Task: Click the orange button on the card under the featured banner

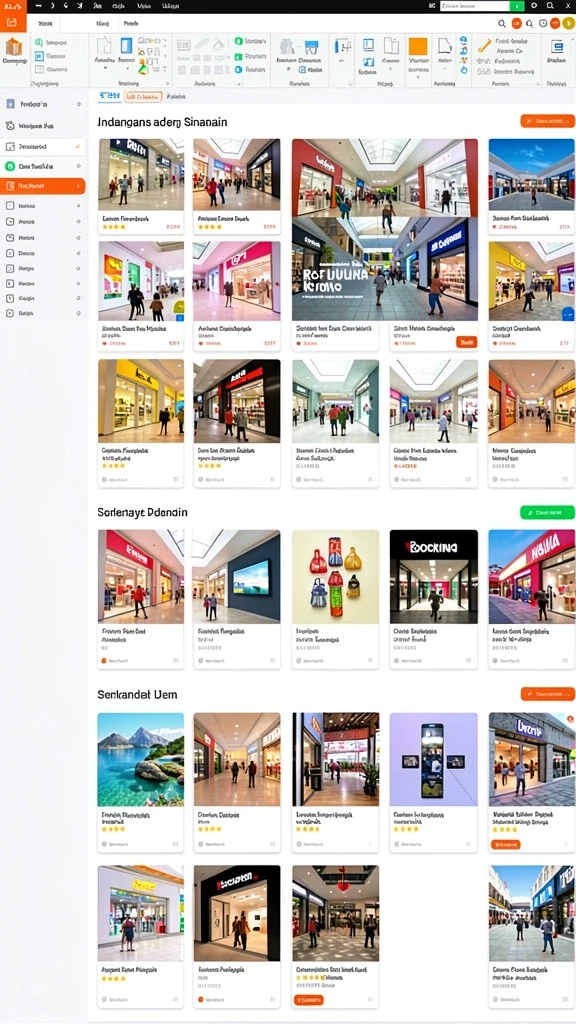Action: pyautogui.click(x=466, y=342)
